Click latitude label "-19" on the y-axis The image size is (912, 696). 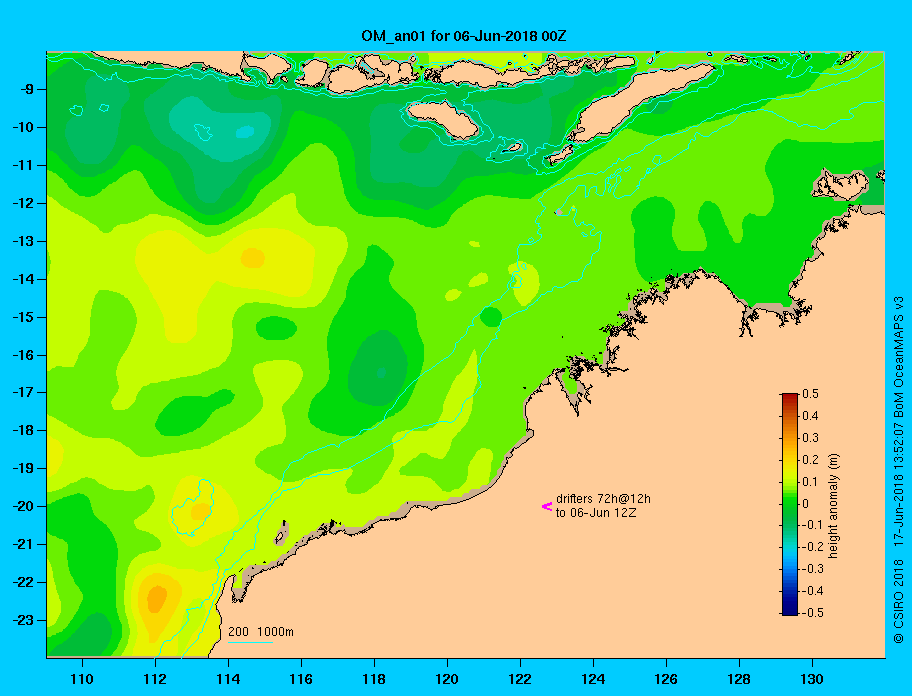pyautogui.click(x=24, y=468)
